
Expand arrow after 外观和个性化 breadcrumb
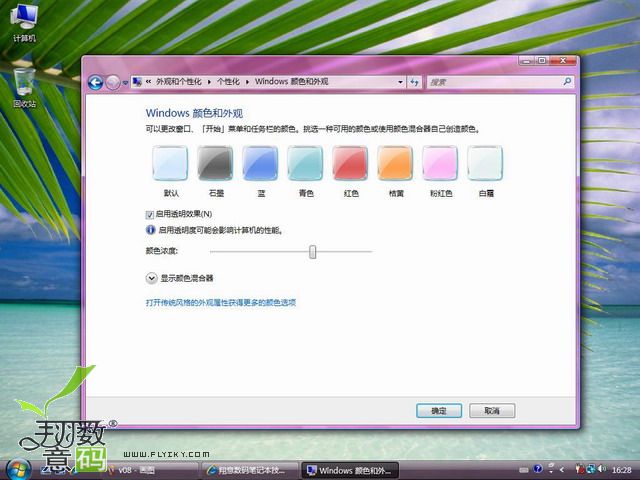coord(209,82)
